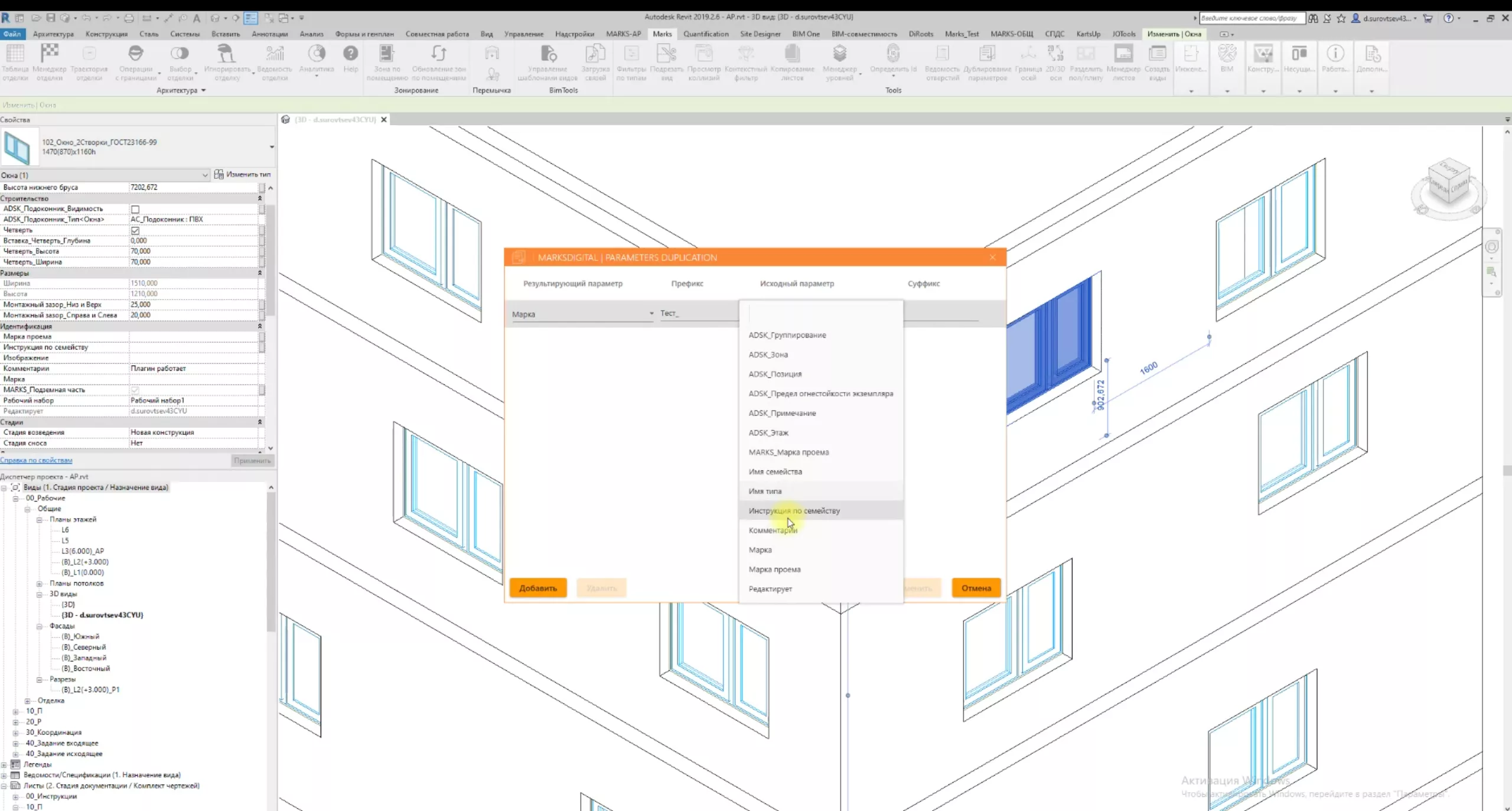Toggle the MARKS_Подземная часть checkbox
The width and height of the screenshot is (1512, 811).
(x=135, y=390)
